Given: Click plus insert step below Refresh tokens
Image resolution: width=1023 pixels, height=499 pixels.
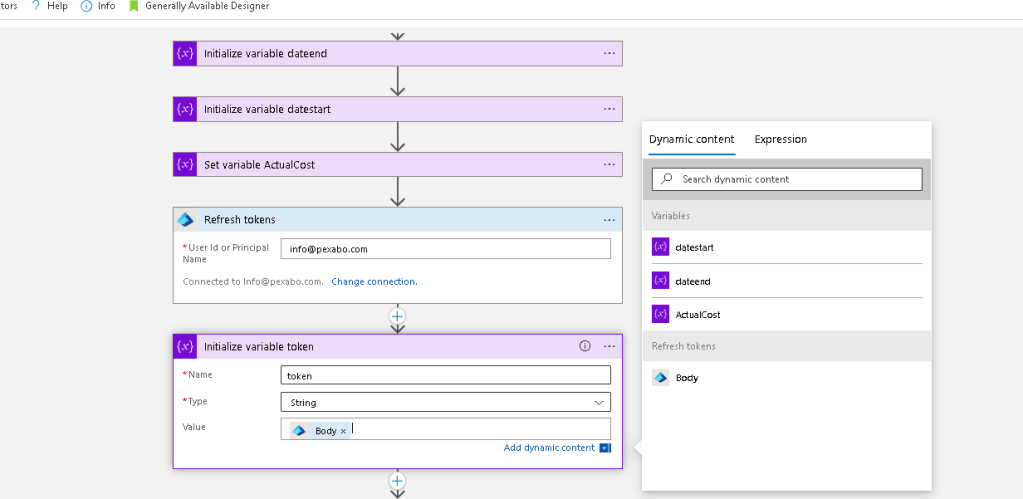Looking at the screenshot, I should click(x=397, y=316).
